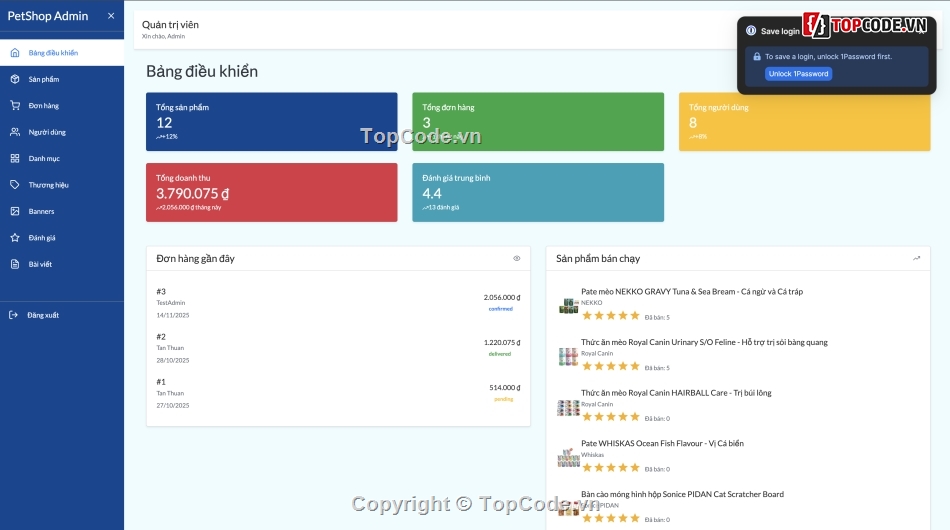The width and height of the screenshot is (950, 530).
Task: Click the trend icon in Sản phẩm bán chạy
Action: (x=916, y=258)
